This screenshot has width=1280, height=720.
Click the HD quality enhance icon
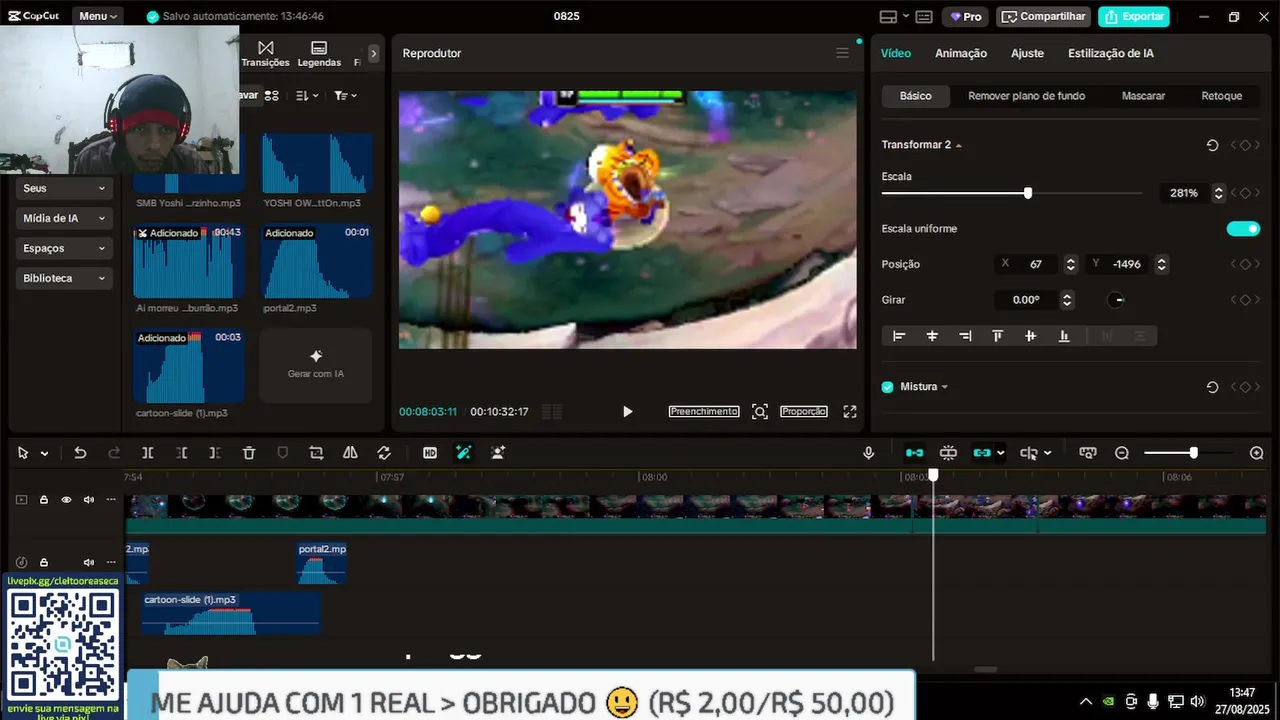click(x=430, y=453)
